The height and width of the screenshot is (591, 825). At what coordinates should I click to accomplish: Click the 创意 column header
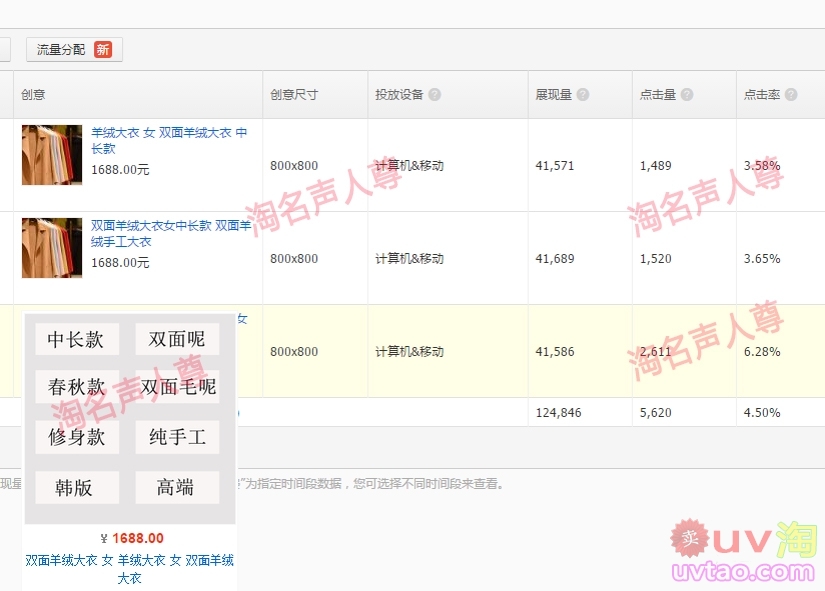click(34, 95)
